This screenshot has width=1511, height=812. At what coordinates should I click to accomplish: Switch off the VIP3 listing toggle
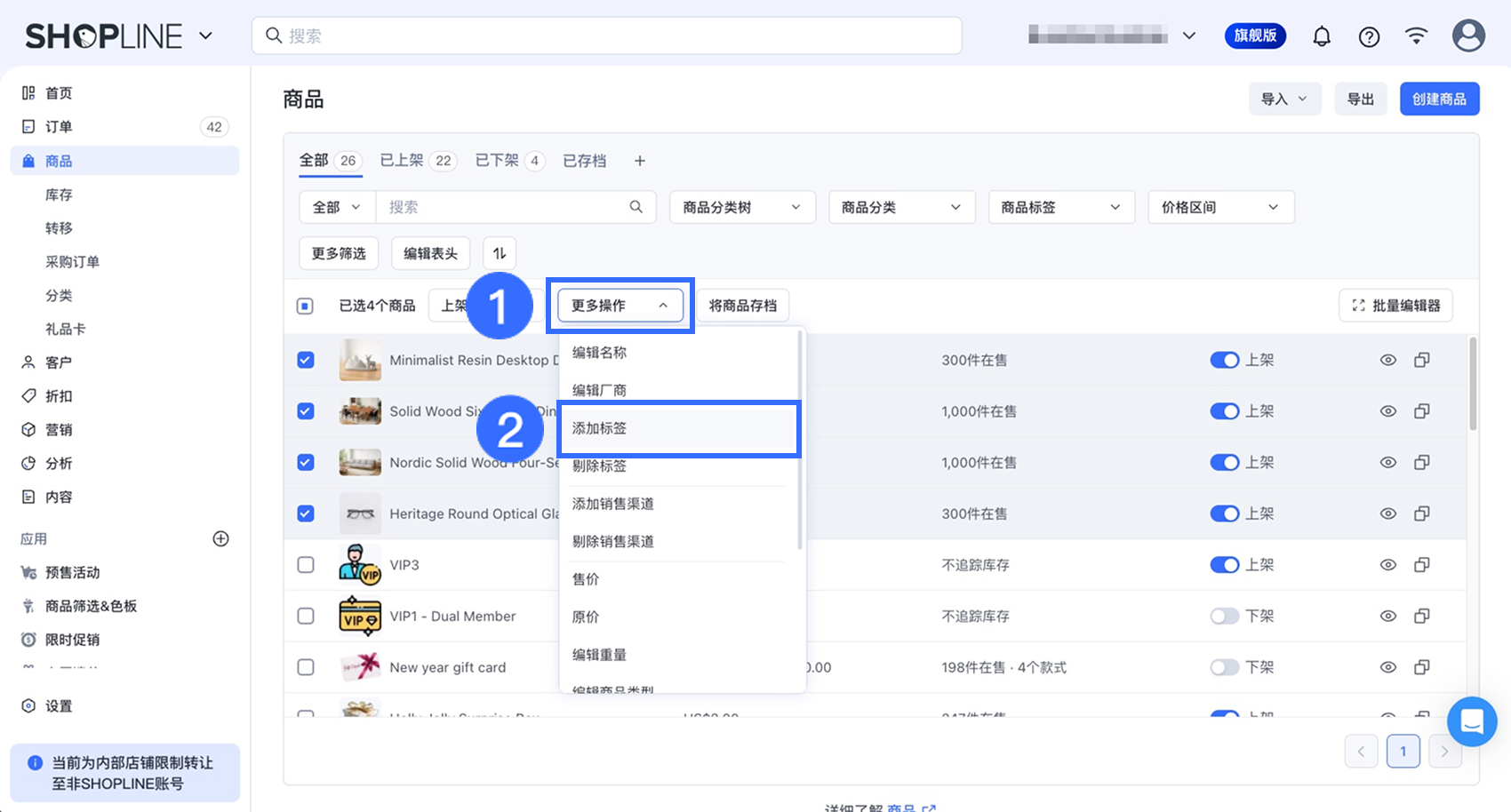click(1224, 565)
